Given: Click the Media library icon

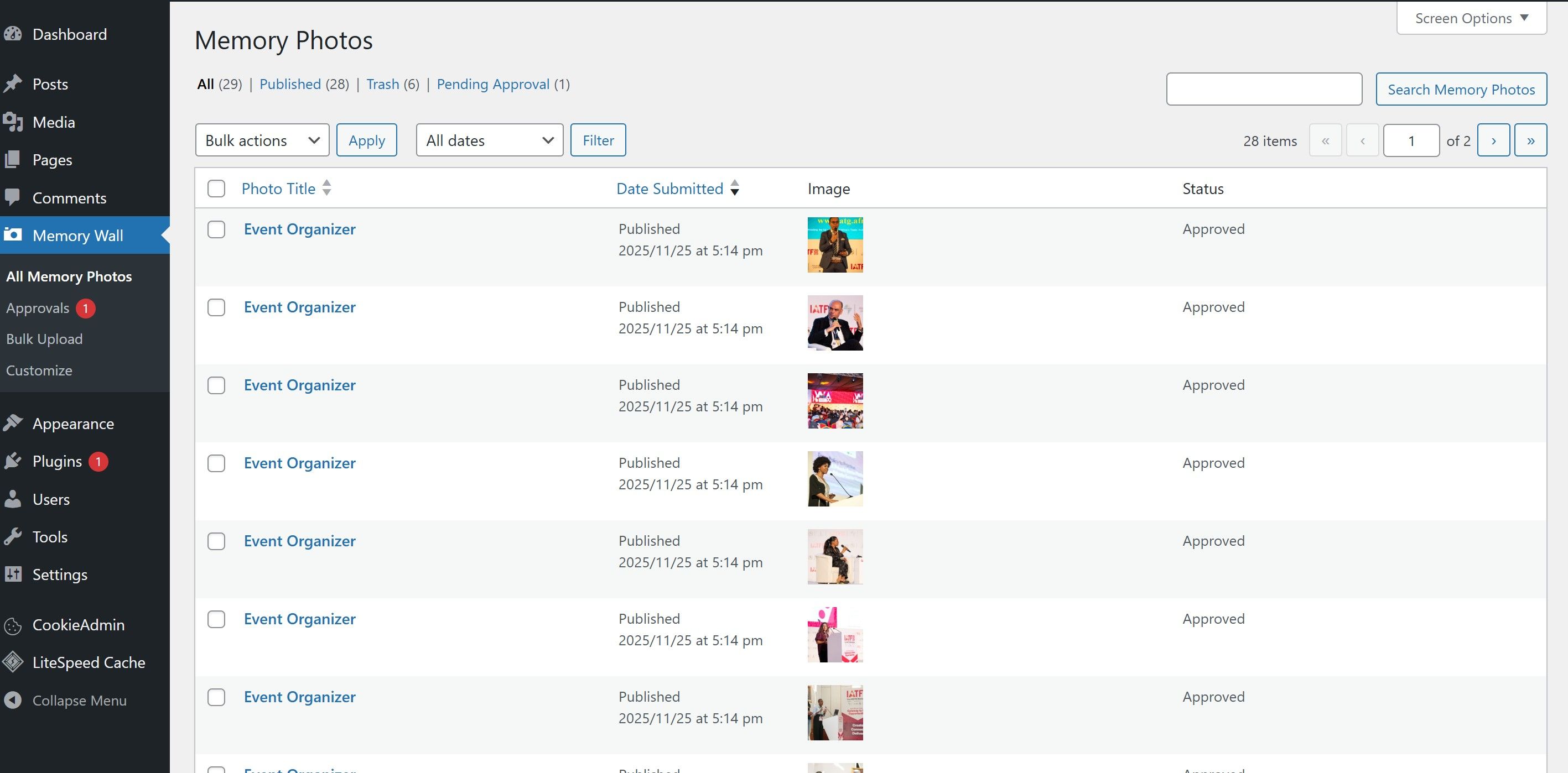Looking at the screenshot, I should pos(13,122).
